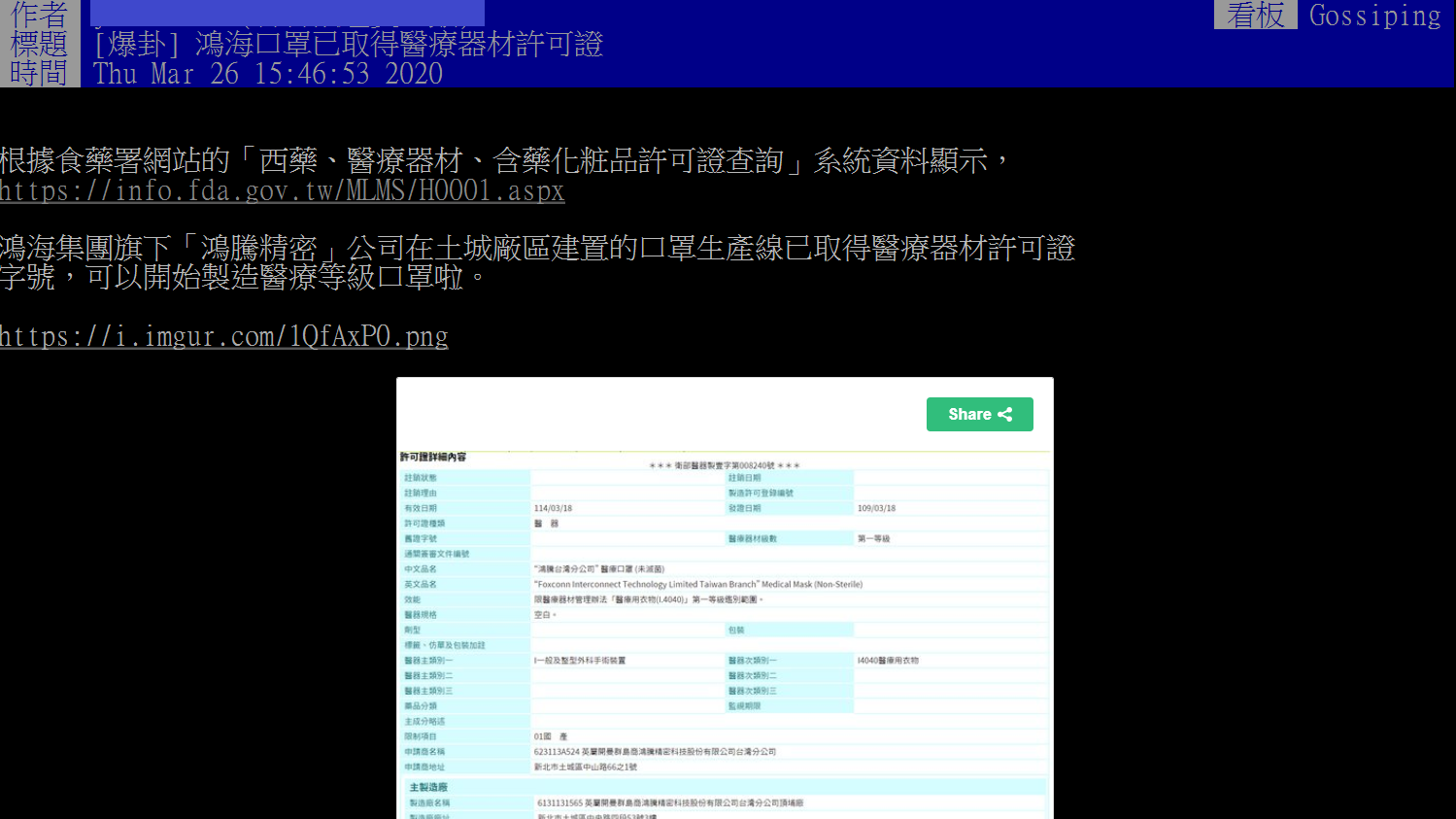Screen dimensions: 1456x819
Task: Click the line 字號，可以開始製造醫療等級口罩啦
Action: pyautogui.click(x=243, y=277)
